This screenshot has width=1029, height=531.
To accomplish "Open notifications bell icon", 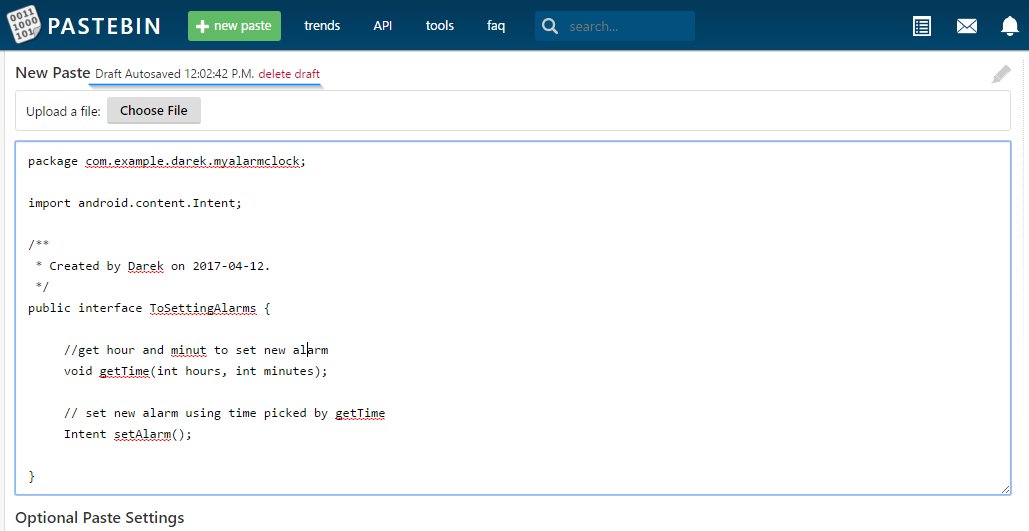I will tap(1009, 26).
